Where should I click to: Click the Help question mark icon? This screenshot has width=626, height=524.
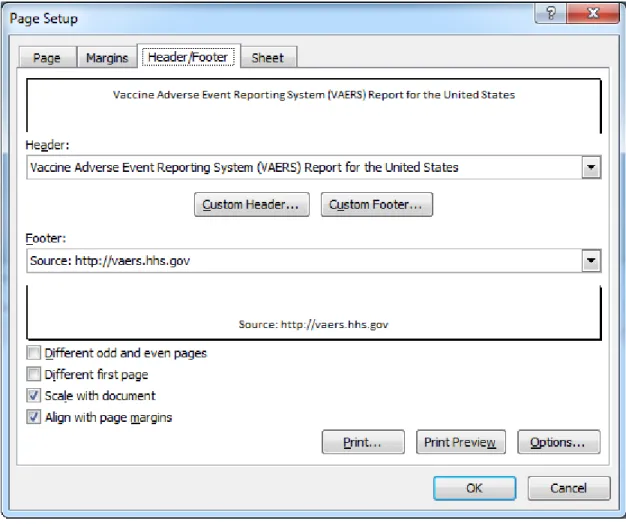coord(550,13)
